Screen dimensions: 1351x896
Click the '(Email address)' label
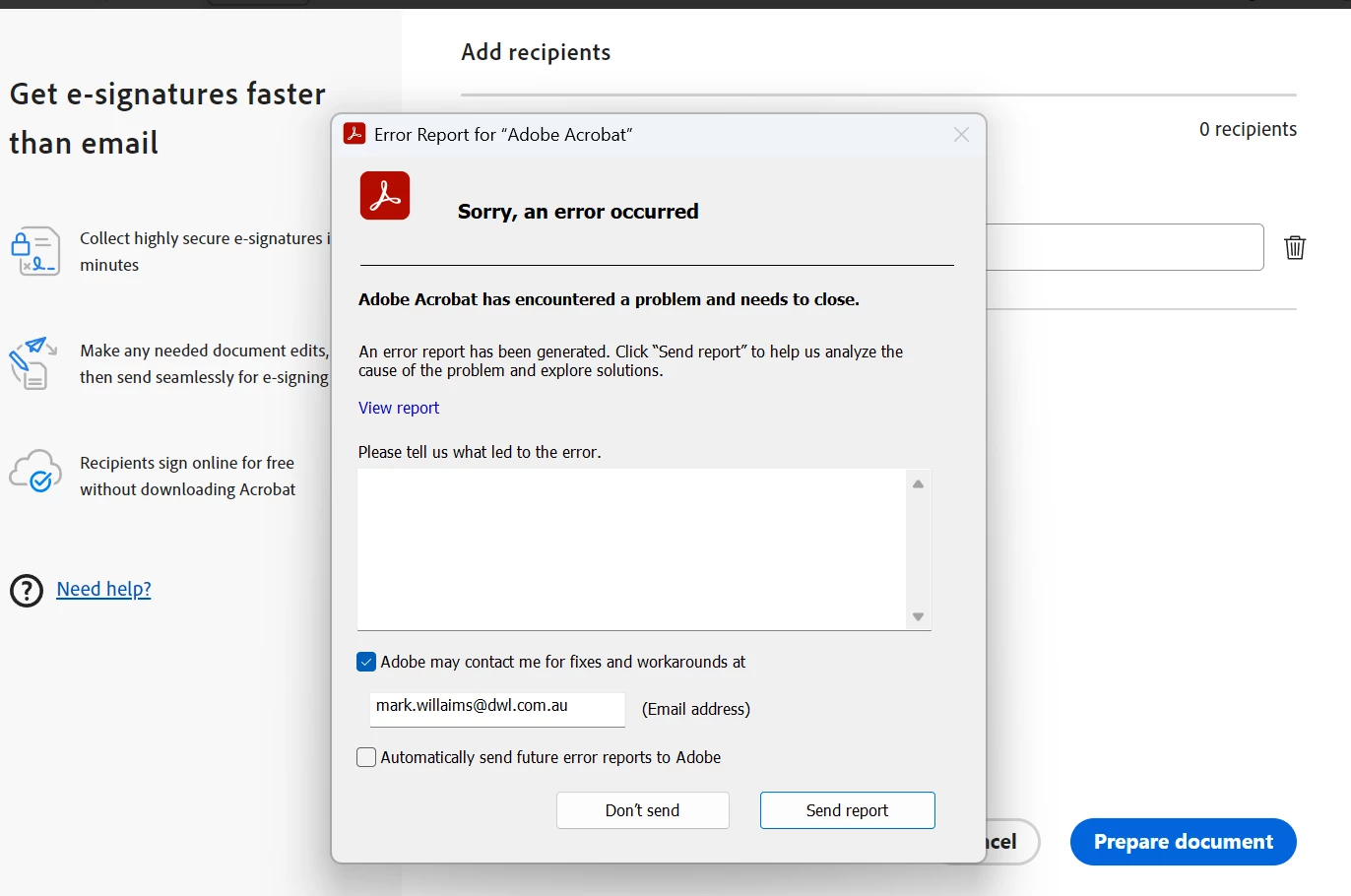pyautogui.click(x=696, y=709)
